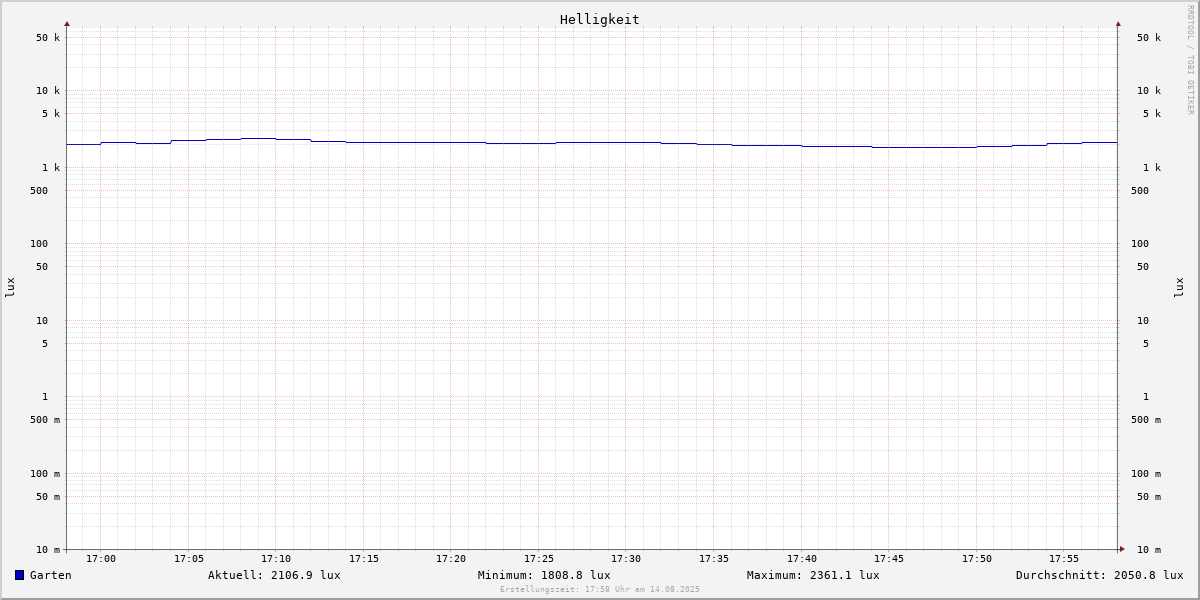Click the 17:00 time axis label
This screenshot has height=600, width=1200.
coord(101,559)
